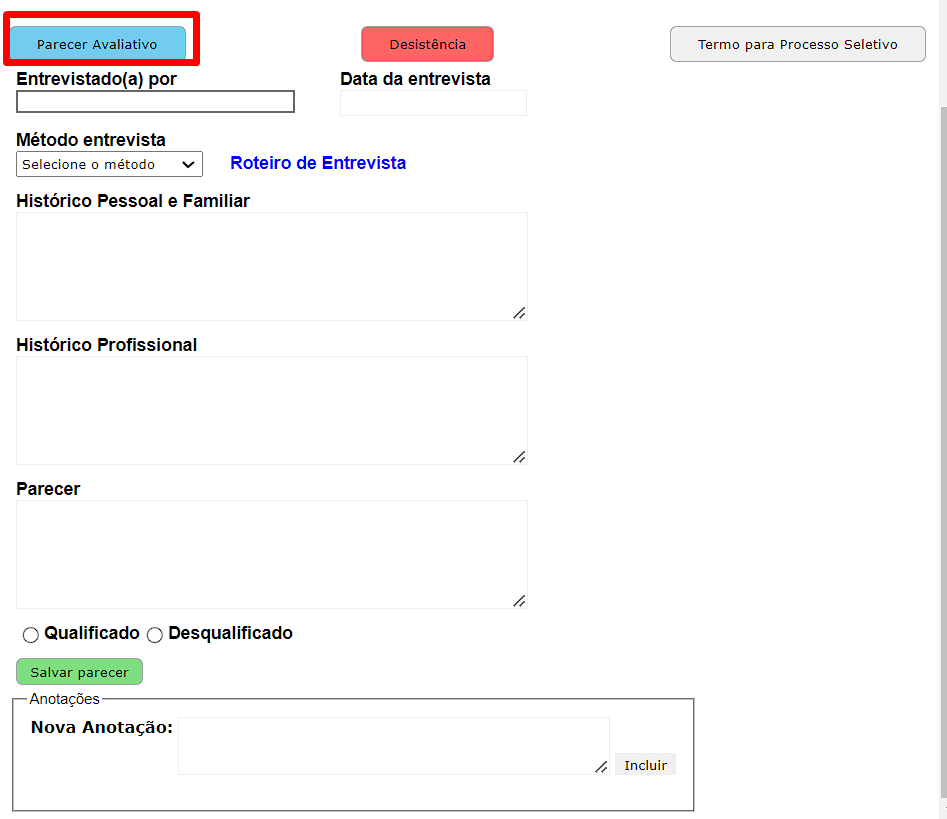The height and width of the screenshot is (819, 947).
Task: Open the Parecer Avaliativo tab
Action: (97, 44)
